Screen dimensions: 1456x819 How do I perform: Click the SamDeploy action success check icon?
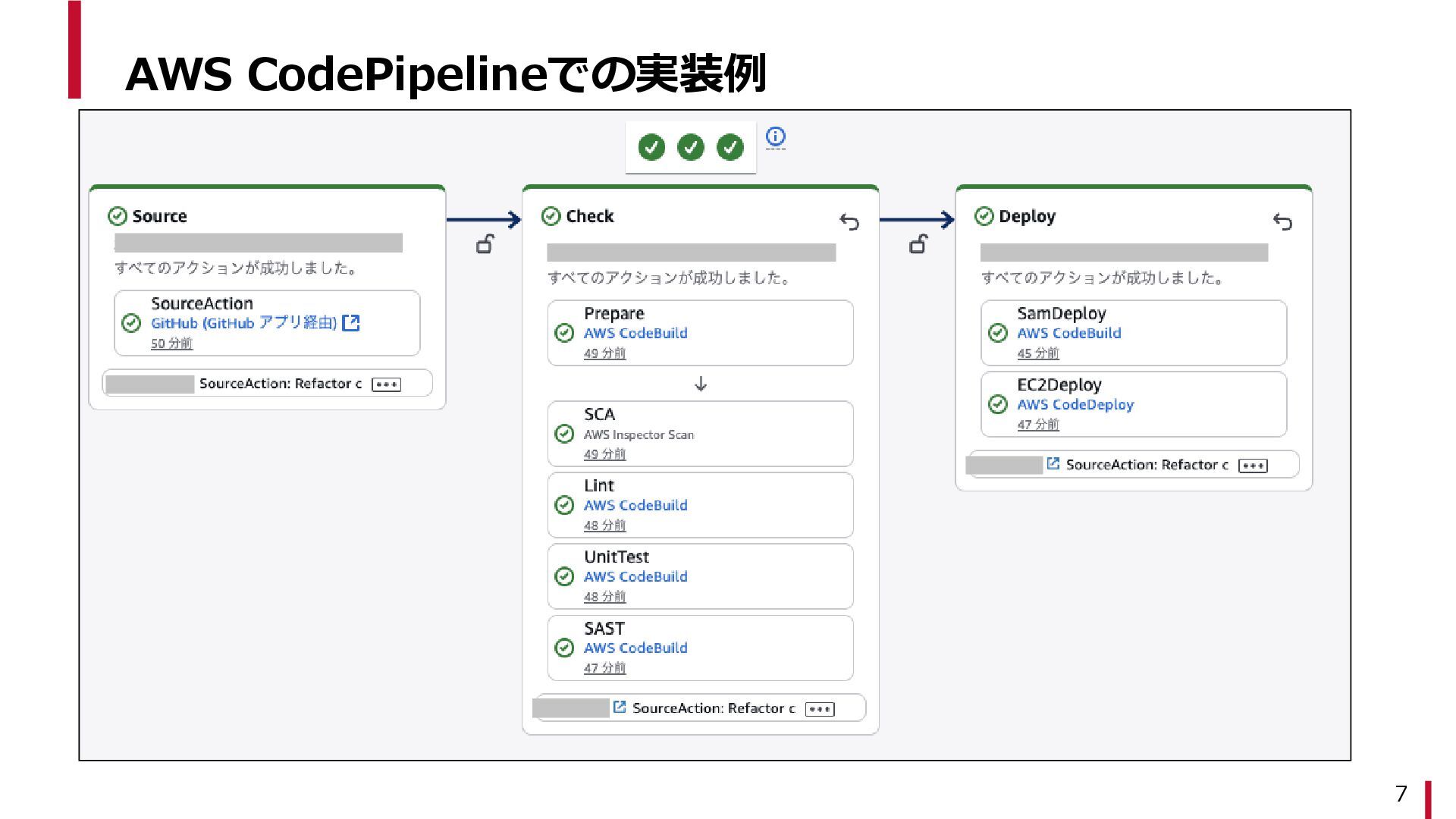[998, 333]
